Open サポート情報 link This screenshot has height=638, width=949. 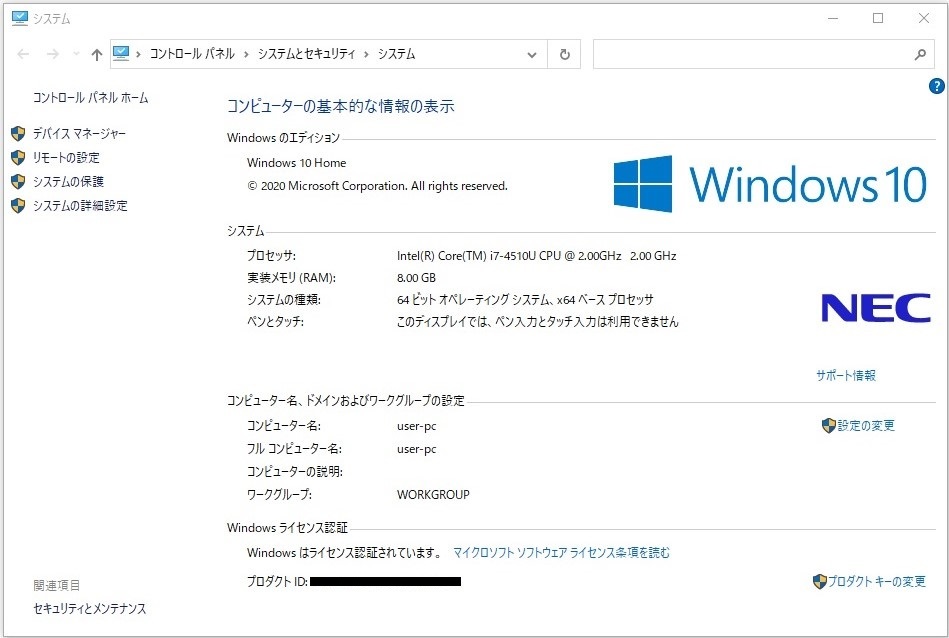coord(846,375)
